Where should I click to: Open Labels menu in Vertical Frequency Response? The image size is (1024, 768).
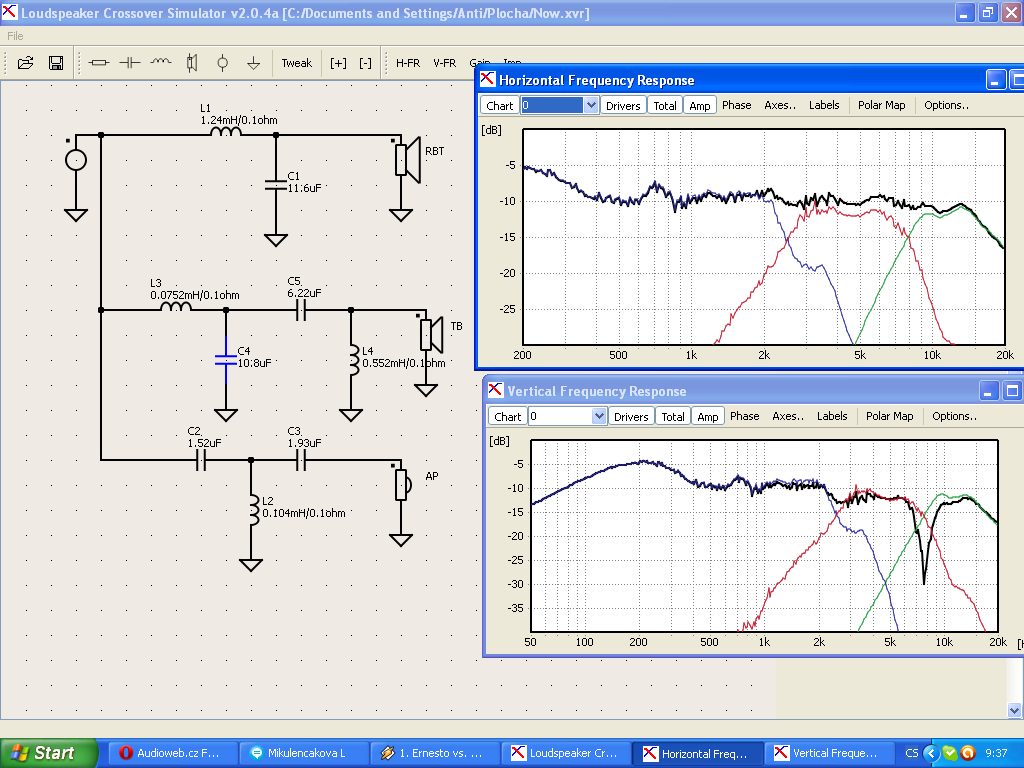[x=832, y=416]
